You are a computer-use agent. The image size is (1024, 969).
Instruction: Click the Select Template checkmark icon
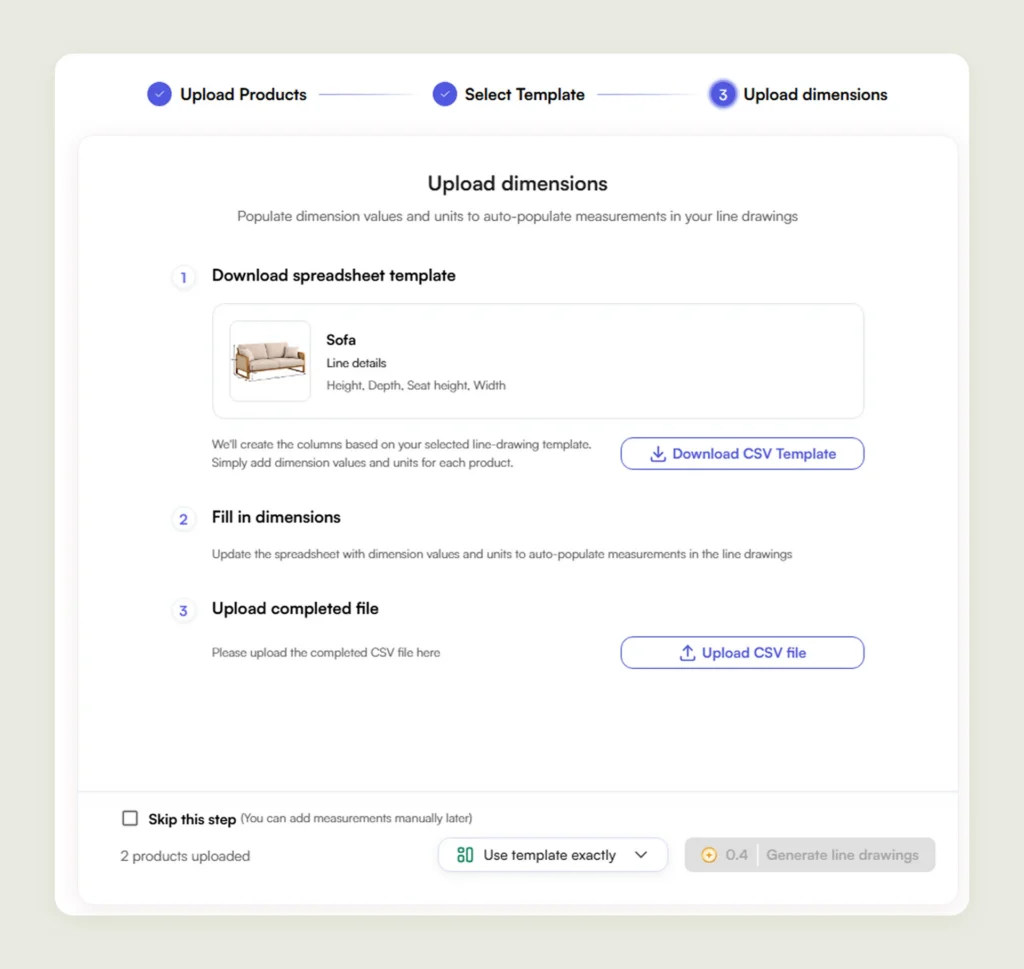tap(444, 94)
